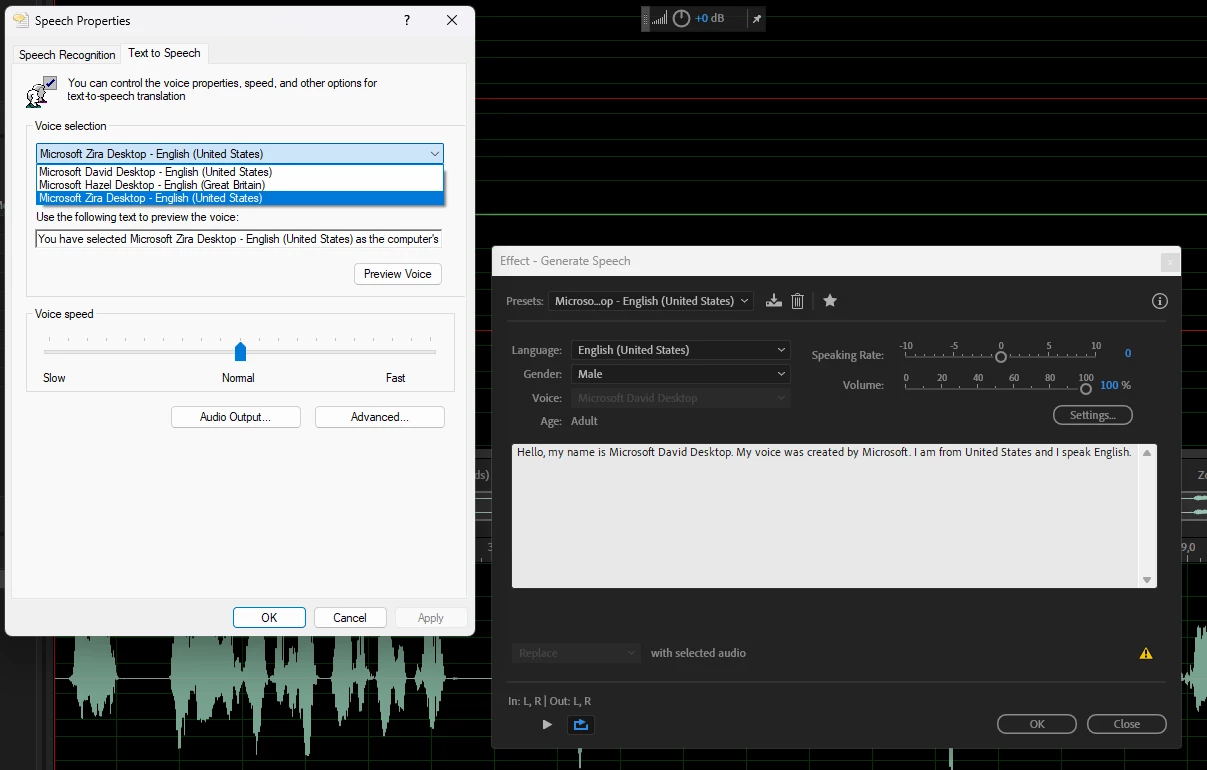Save the preset in Generate Speech
Screen dimensions: 1207x770
773,301
